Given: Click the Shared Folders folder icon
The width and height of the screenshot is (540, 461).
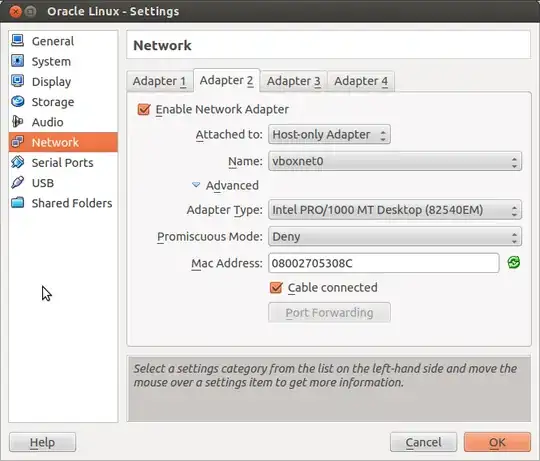Looking at the screenshot, I should coord(18,203).
